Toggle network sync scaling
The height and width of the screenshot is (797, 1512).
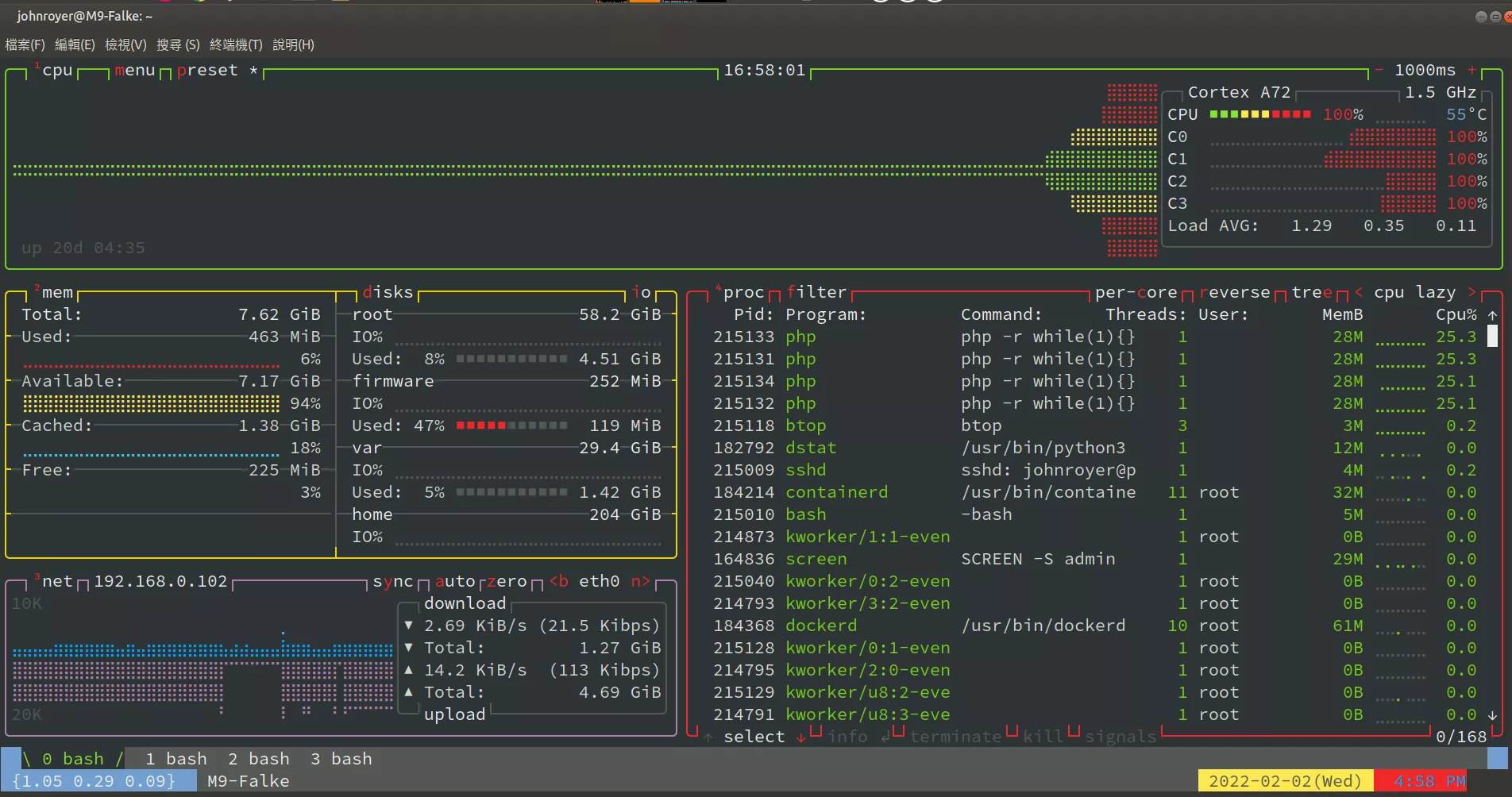pos(393,581)
